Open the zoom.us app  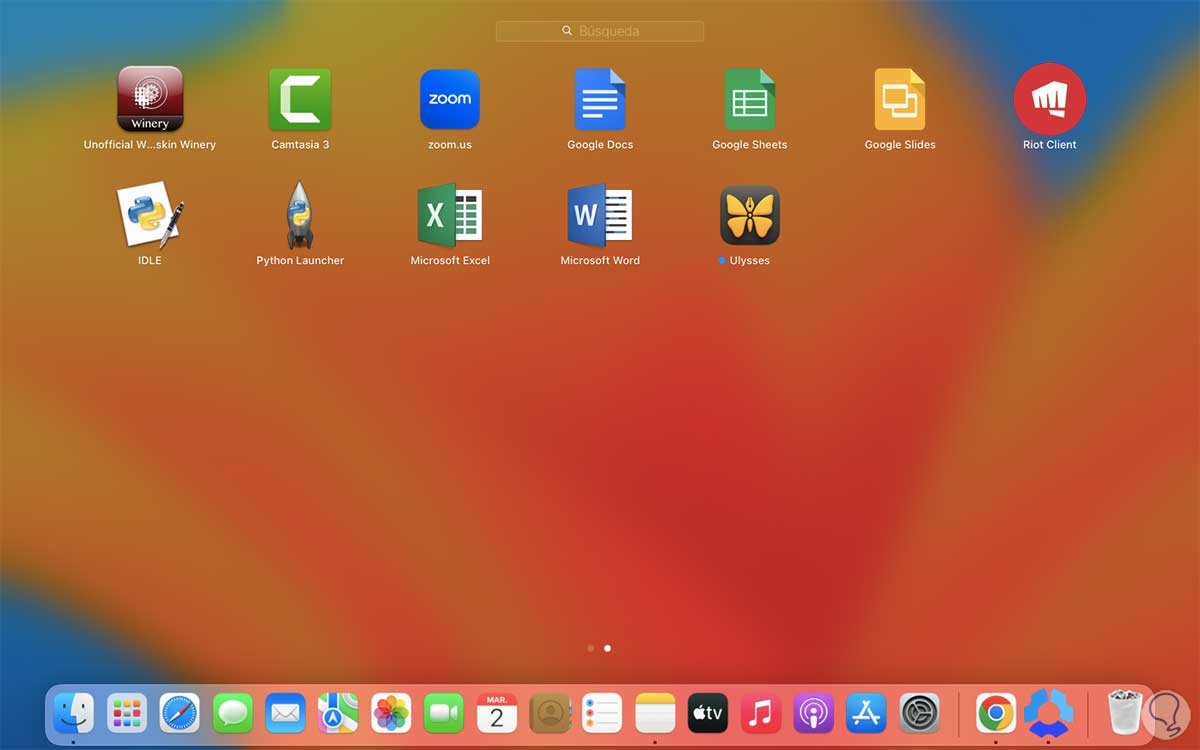pos(450,99)
